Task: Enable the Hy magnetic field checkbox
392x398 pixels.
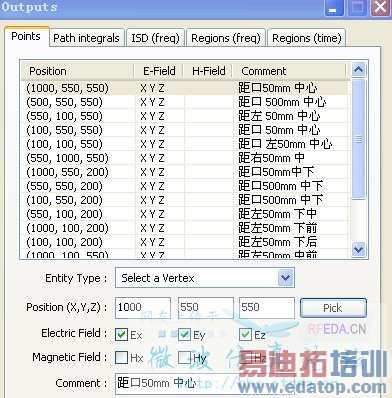Action: (184, 358)
